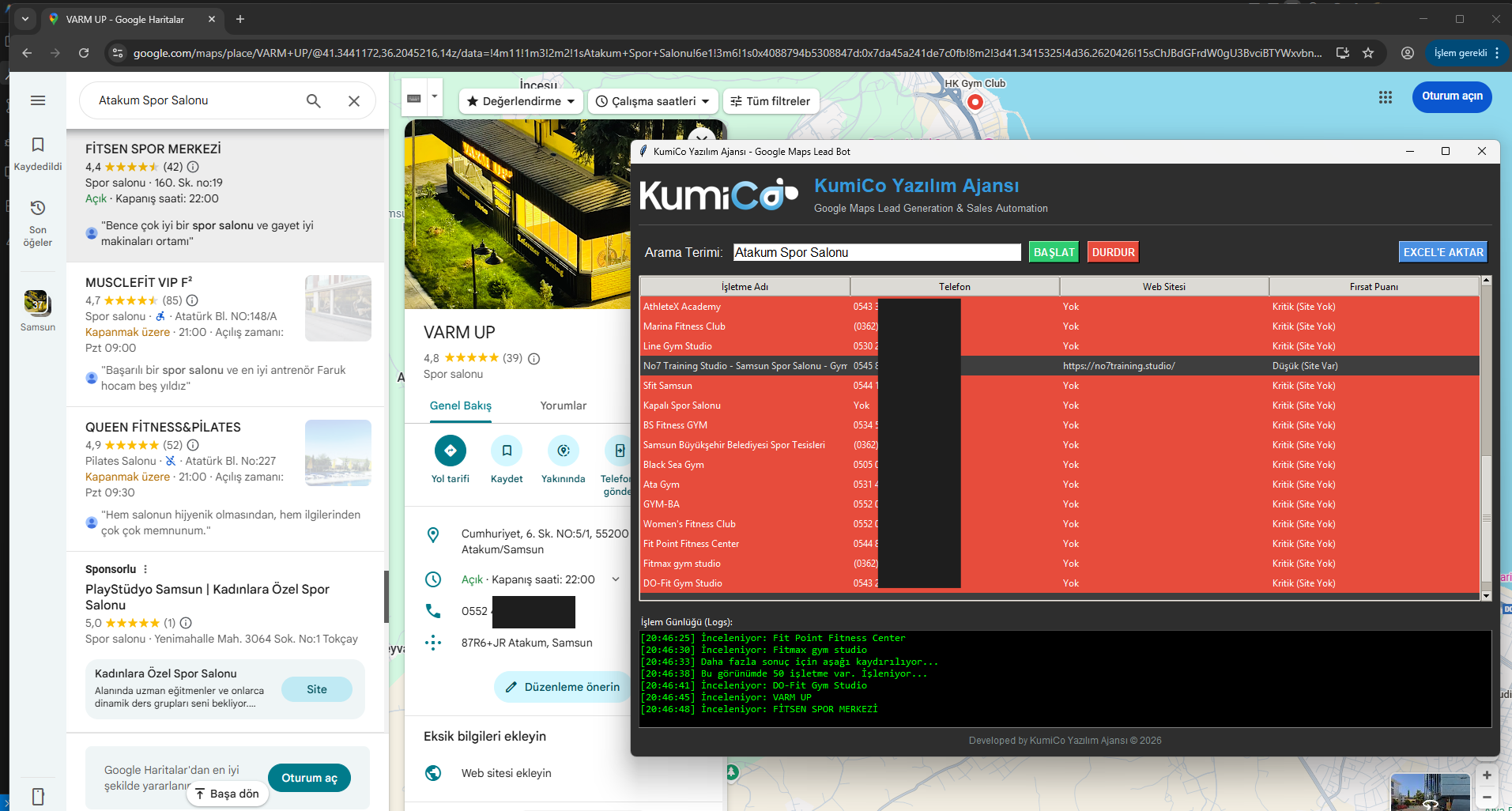Click the Site button for PlayStüdyo ad
The width and height of the screenshot is (1512, 811).
tap(317, 689)
